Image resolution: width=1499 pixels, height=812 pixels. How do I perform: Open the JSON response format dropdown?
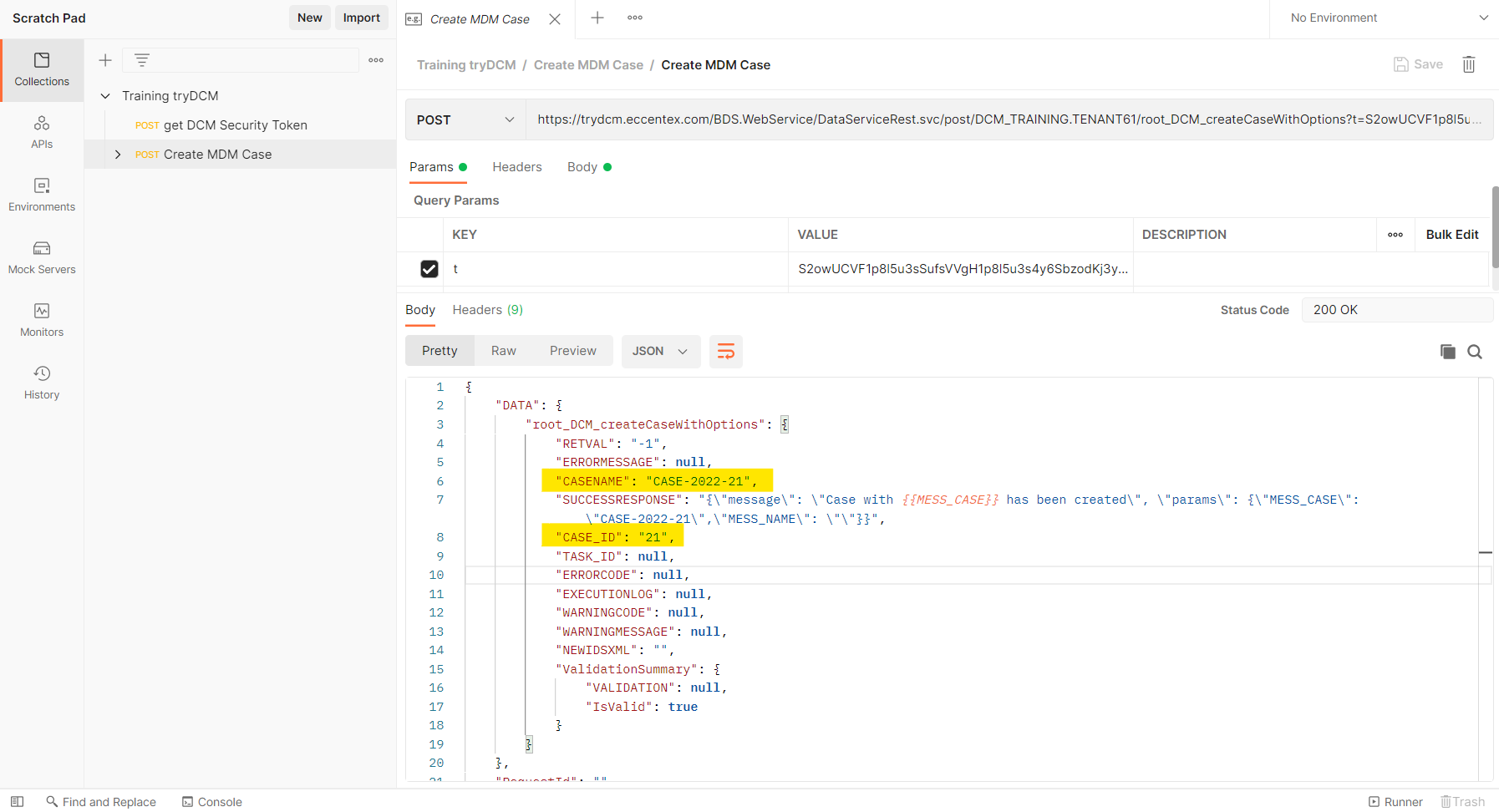tap(660, 352)
